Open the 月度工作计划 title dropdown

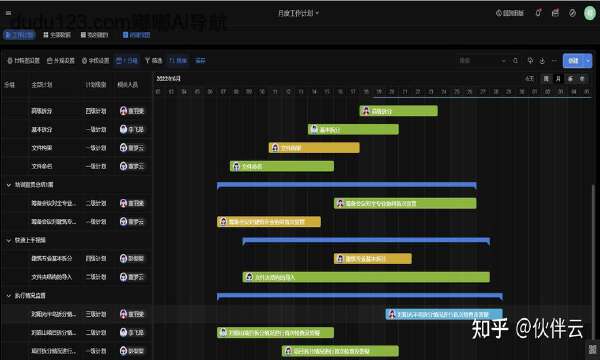(298, 13)
